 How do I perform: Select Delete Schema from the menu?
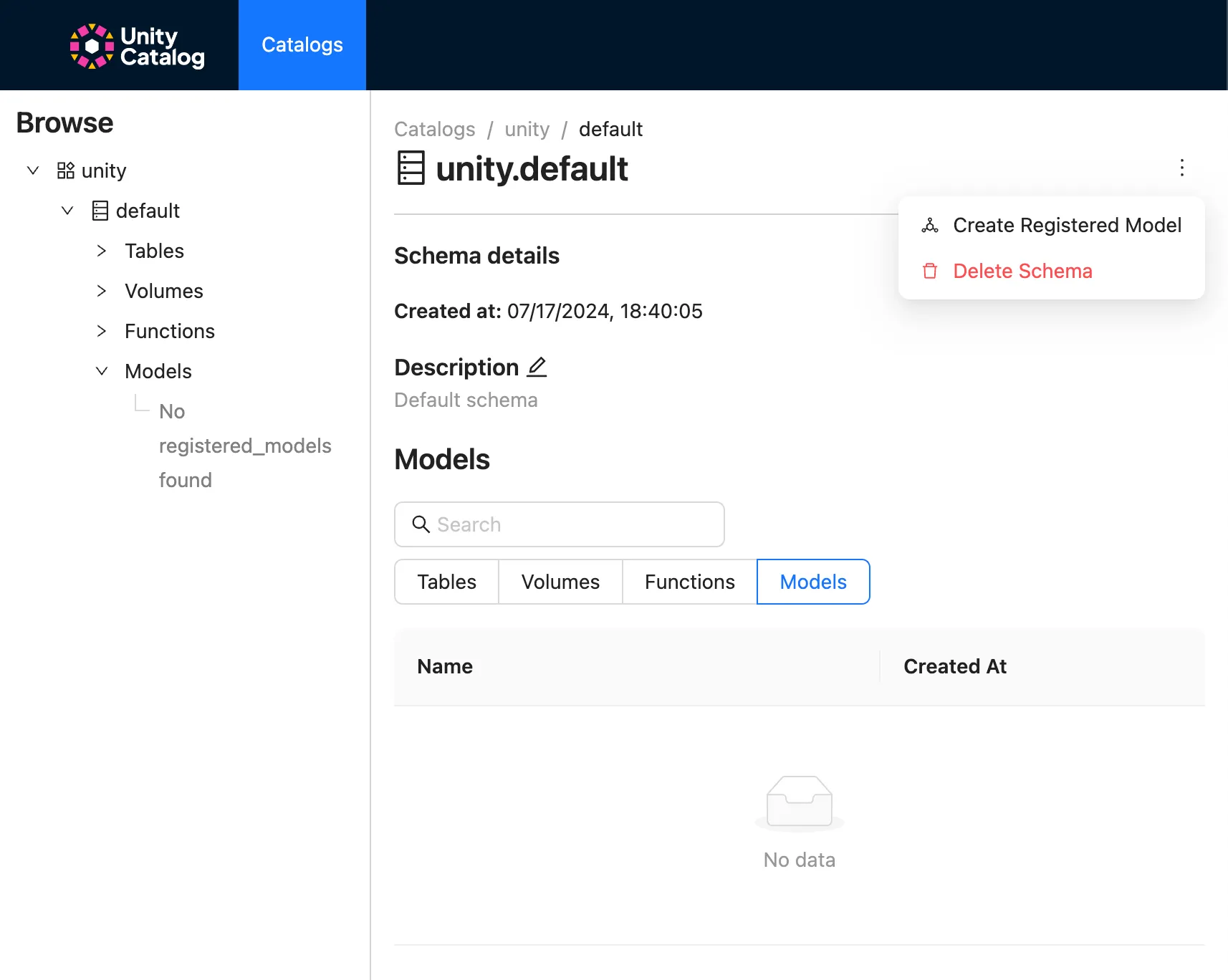1022,271
